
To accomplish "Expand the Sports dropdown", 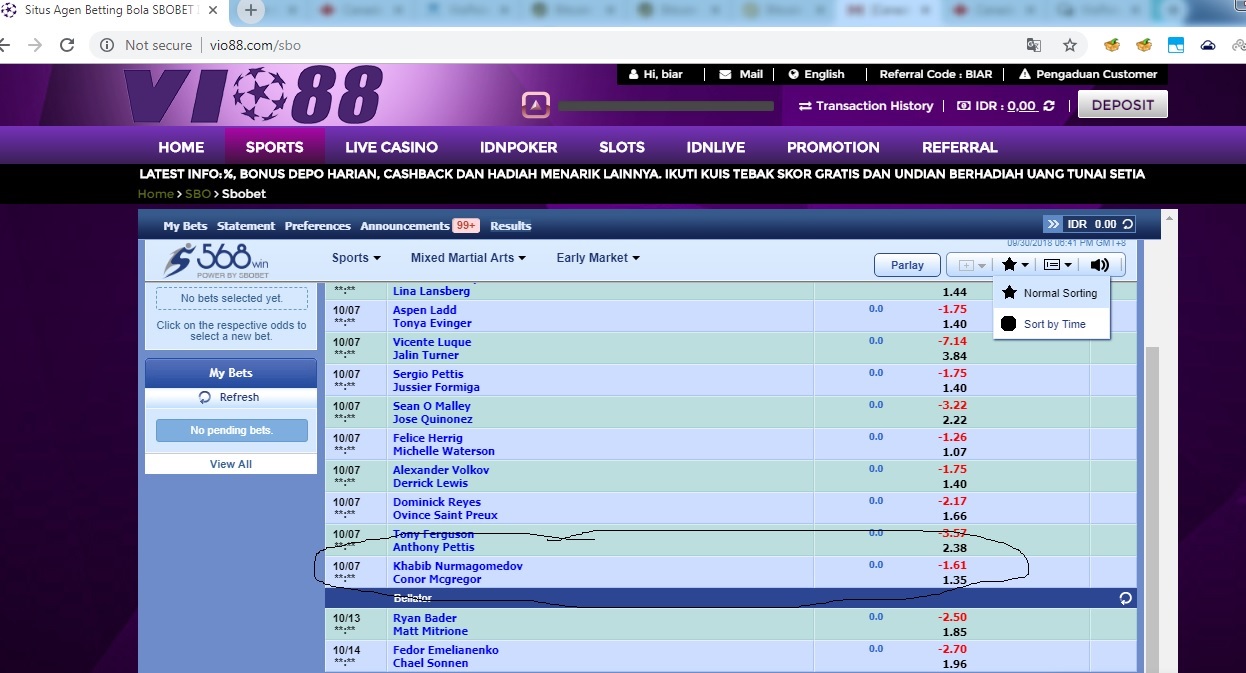I will [x=356, y=258].
